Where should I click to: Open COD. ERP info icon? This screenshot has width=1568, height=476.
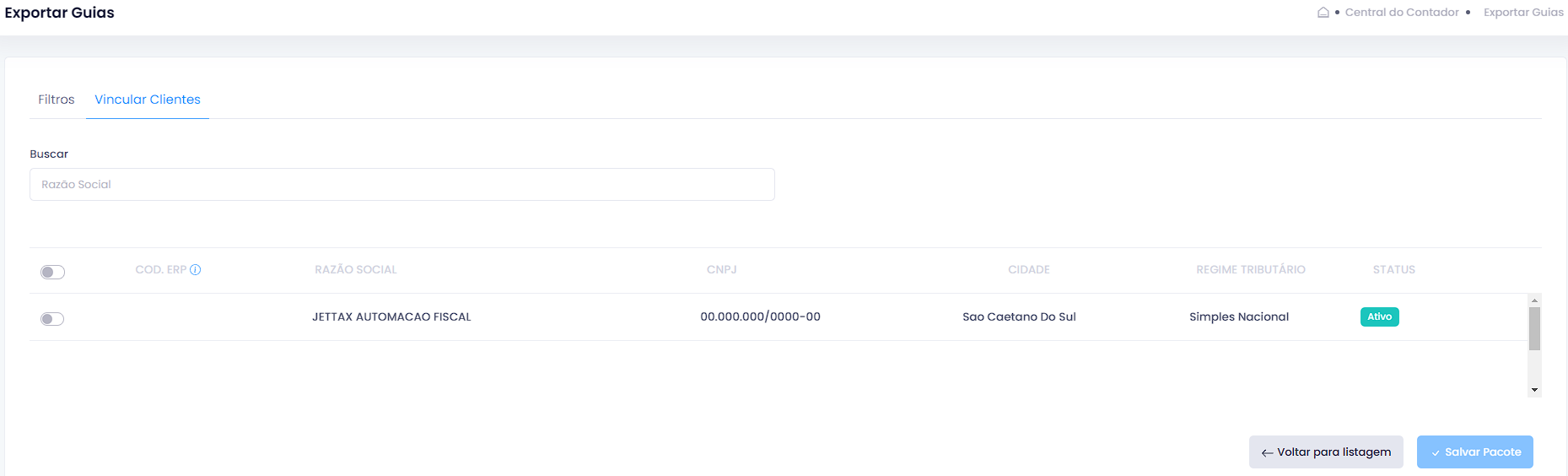click(x=195, y=270)
